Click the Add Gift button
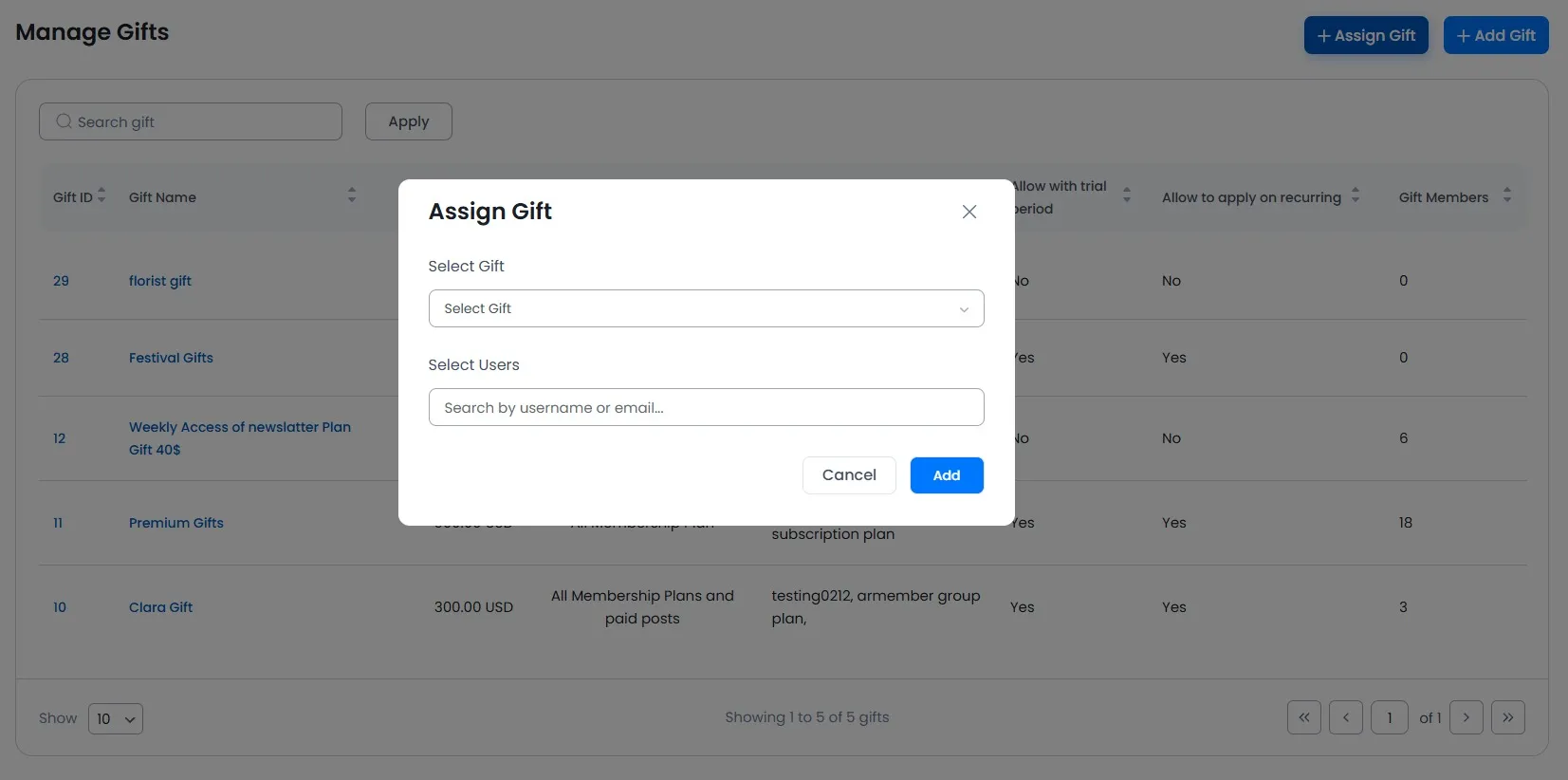Image resolution: width=1568 pixels, height=780 pixels. [1495, 36]
